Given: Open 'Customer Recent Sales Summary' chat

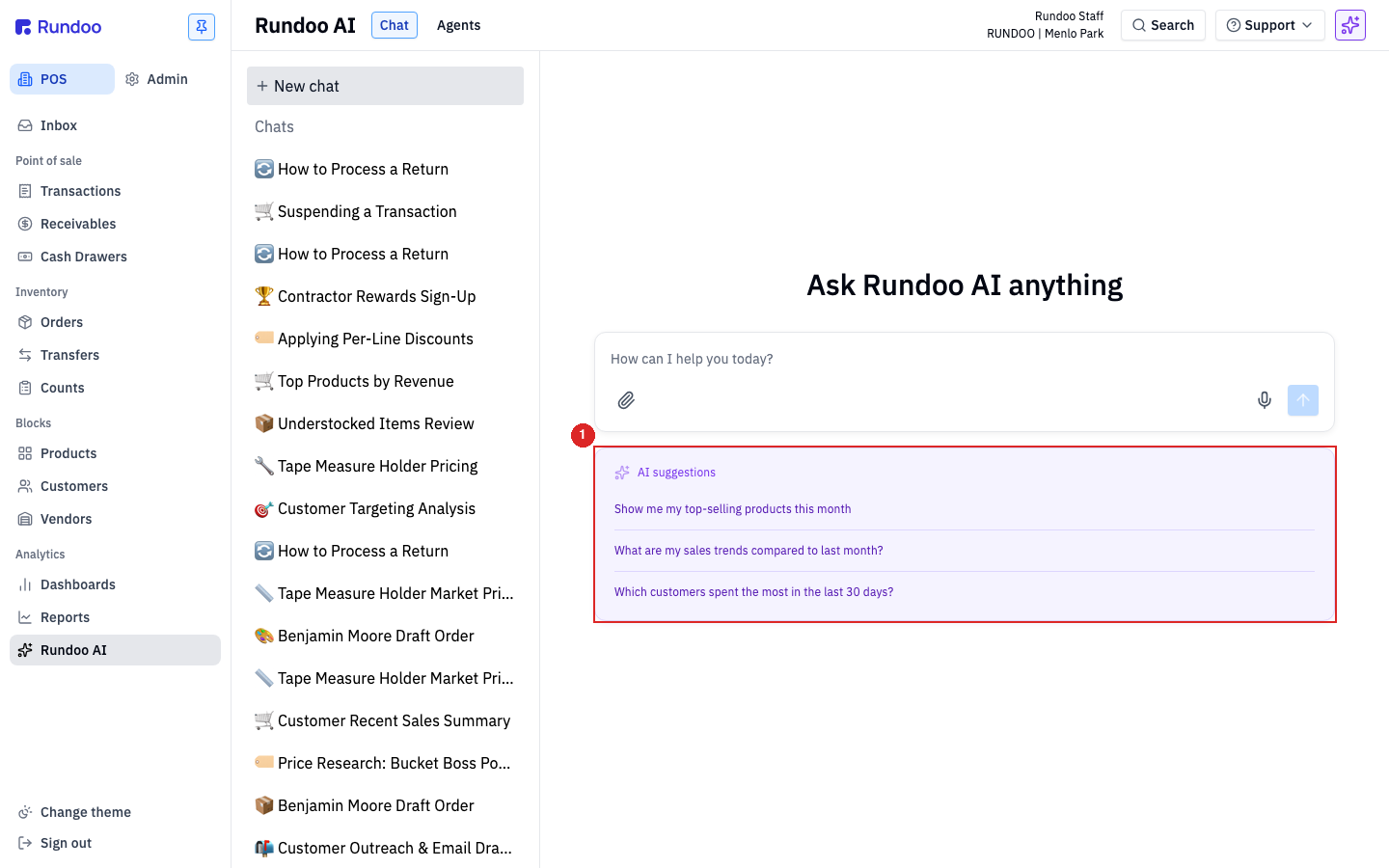Looking at the screenshot, I should [x=385, y=720].
